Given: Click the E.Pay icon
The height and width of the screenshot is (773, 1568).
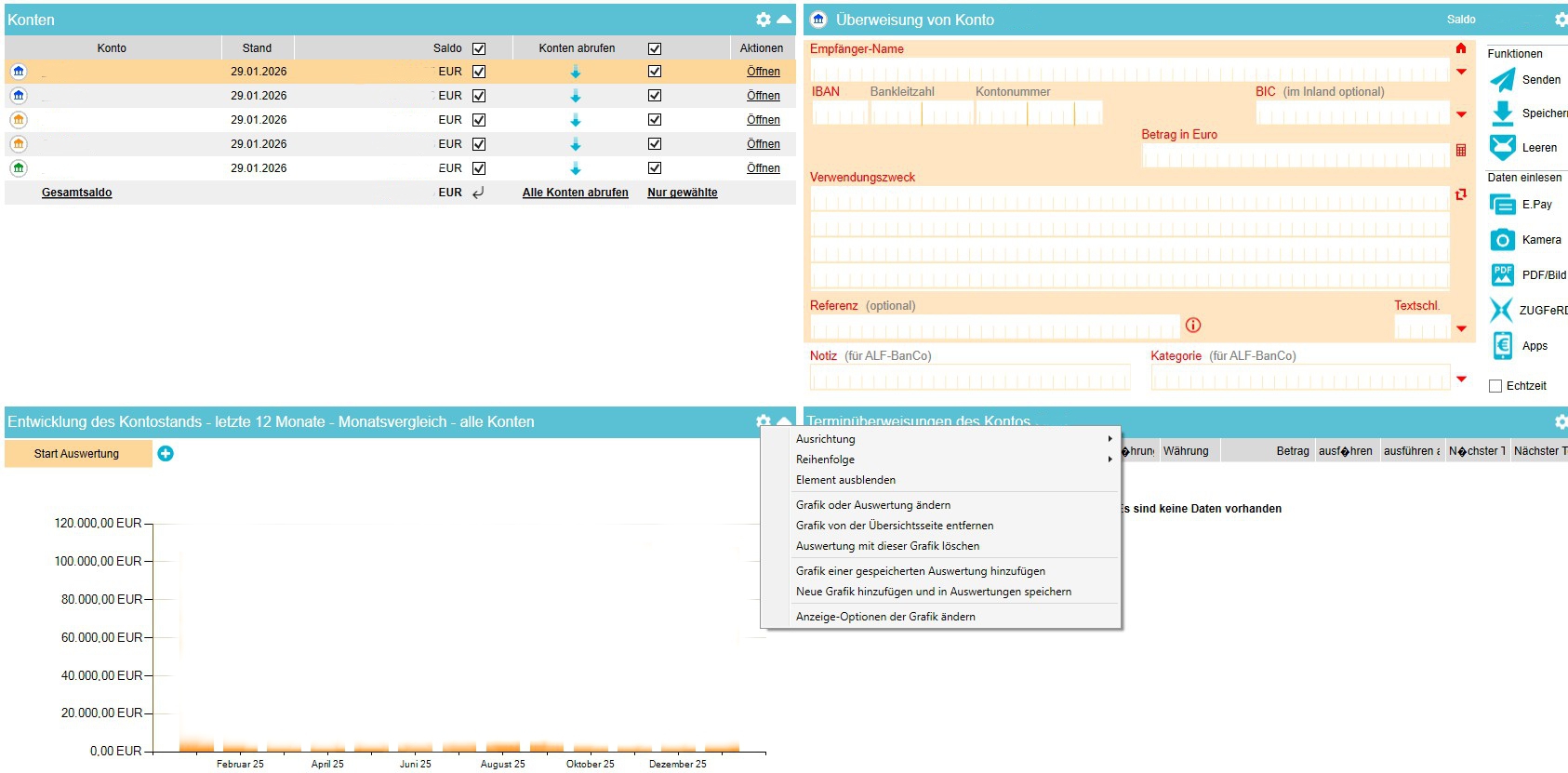Looking at the screenshot, I should point(1502,205).
